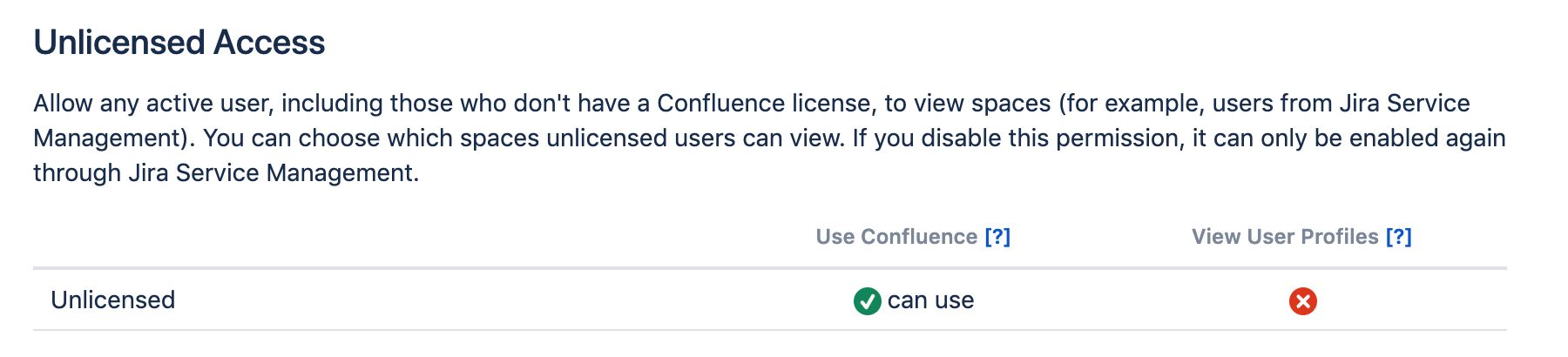
Task: Click the Unlicensed Access heading
Action: point(179,43)
